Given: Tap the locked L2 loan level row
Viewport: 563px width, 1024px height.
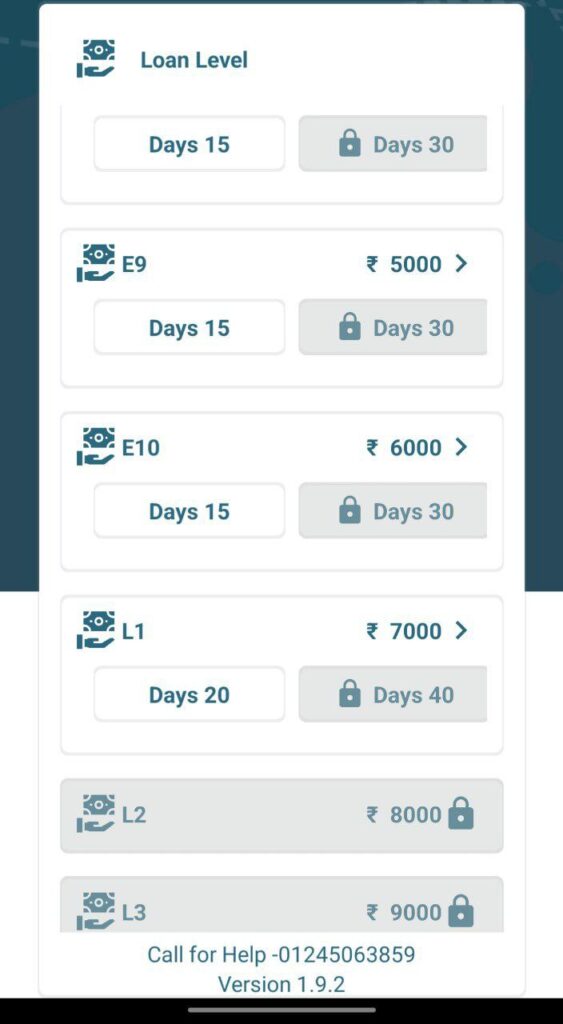Looking at the screenshot, I should (282, 816).
